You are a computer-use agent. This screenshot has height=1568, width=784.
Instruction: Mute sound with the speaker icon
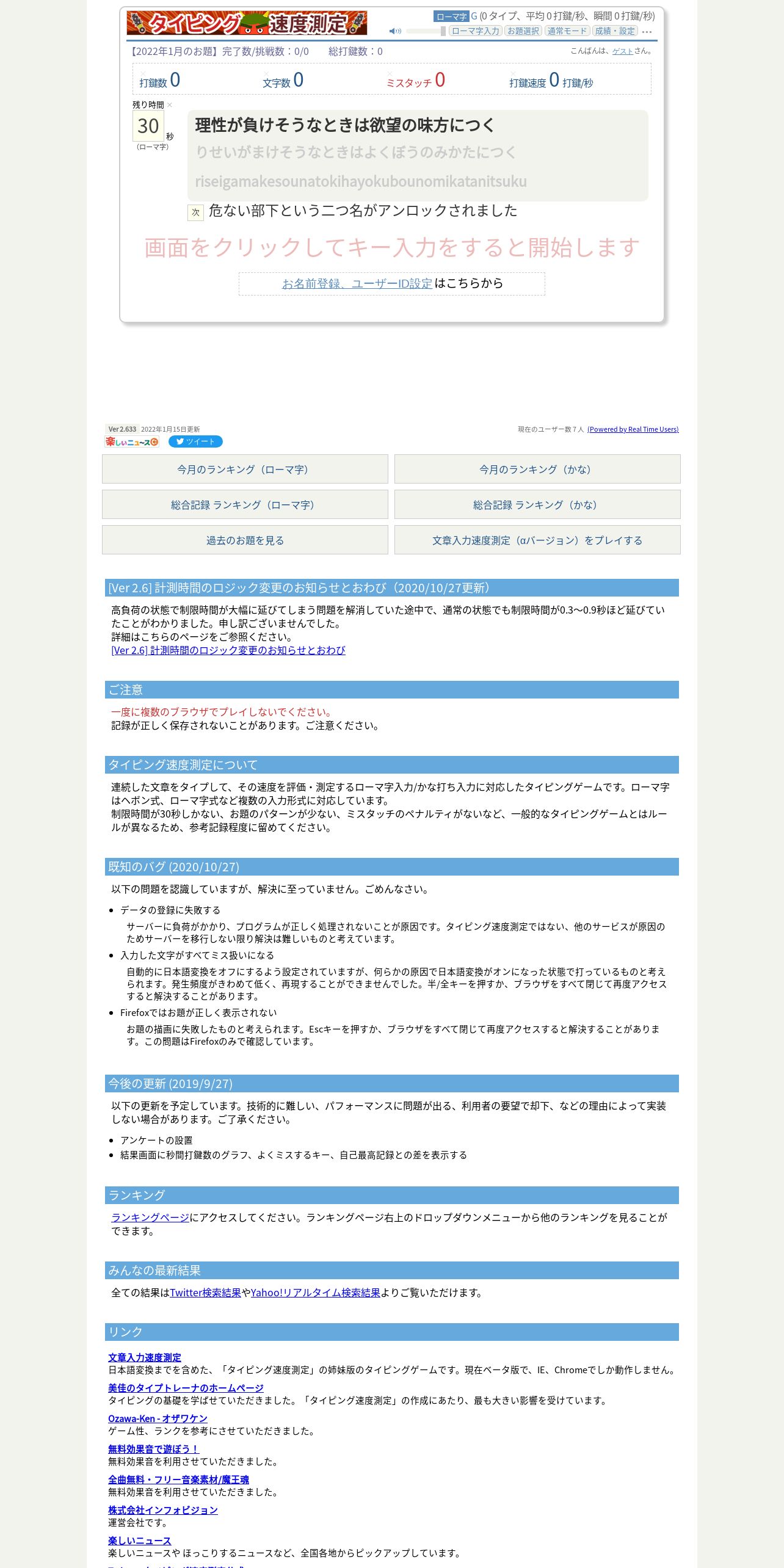(x=395, y=31)
